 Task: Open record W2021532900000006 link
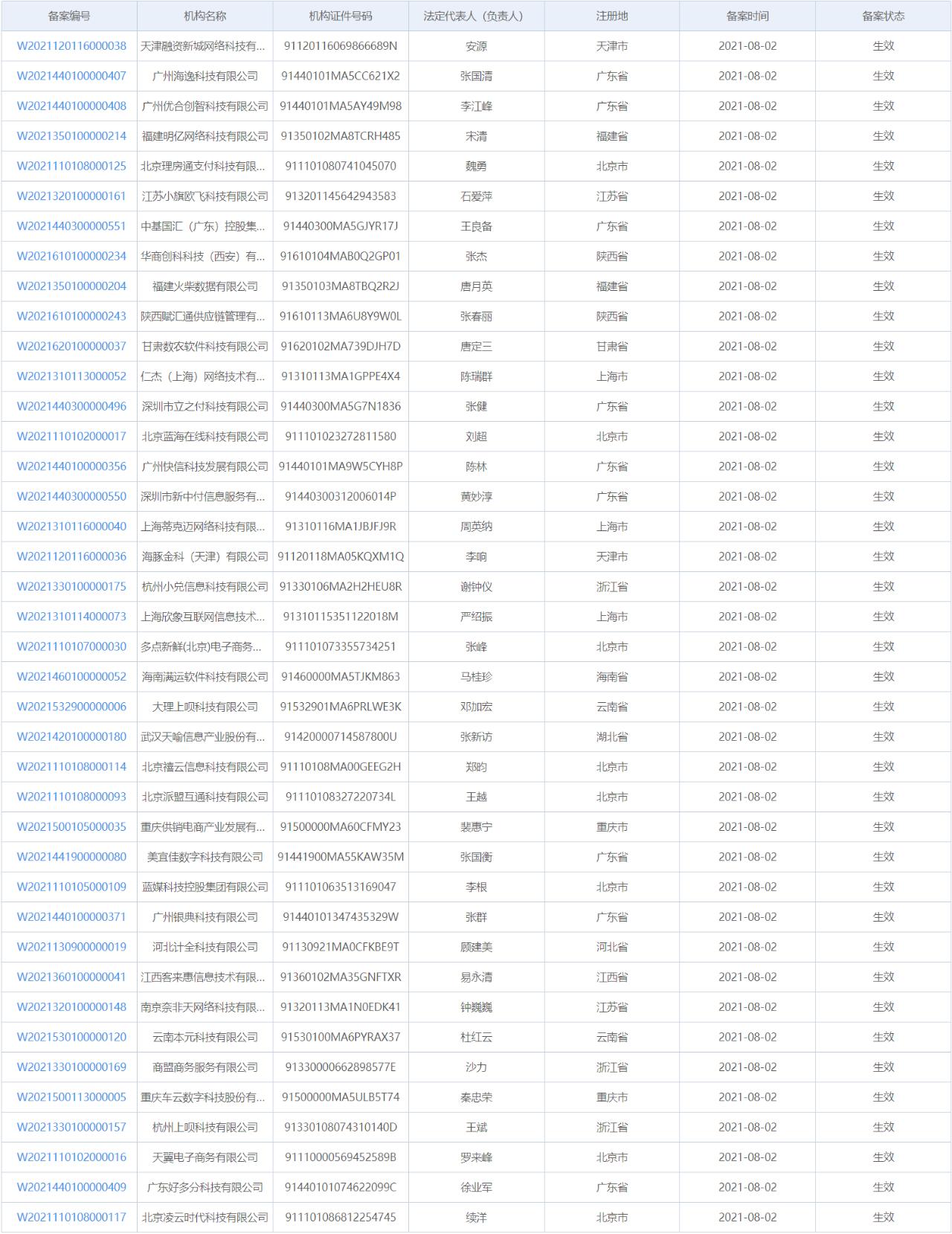click(71, 707)
